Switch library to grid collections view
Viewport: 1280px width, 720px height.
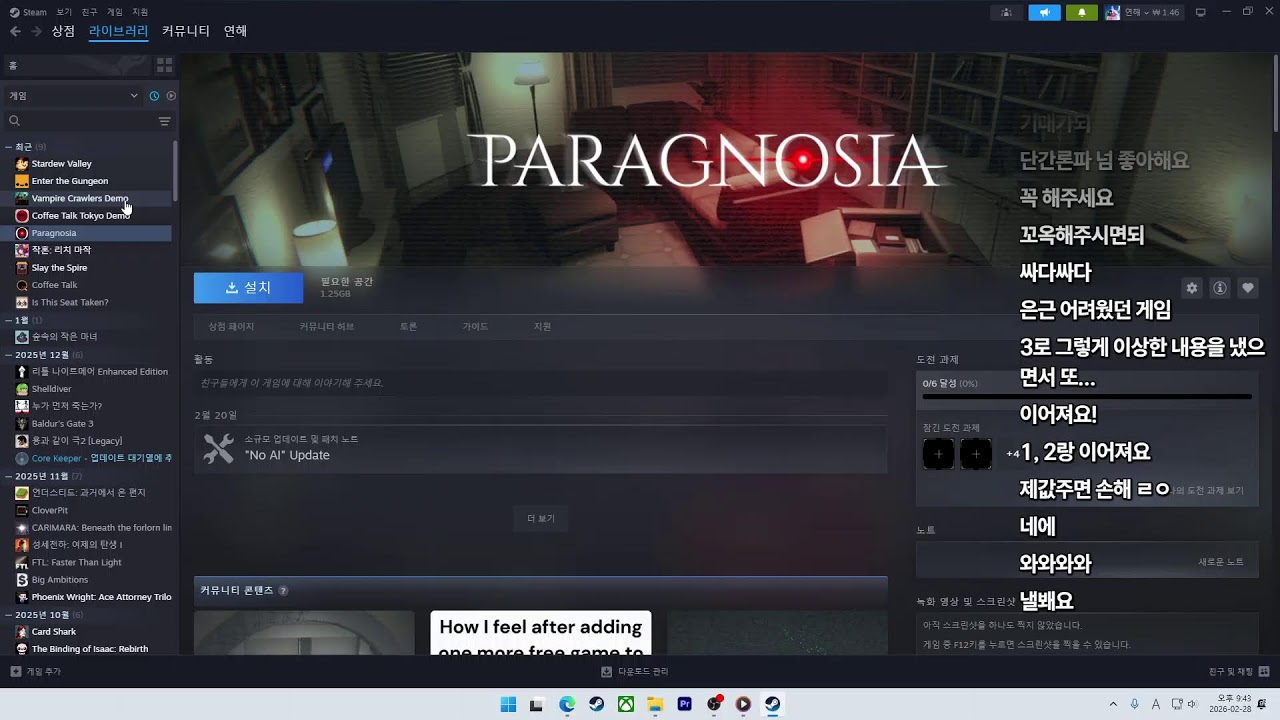tap(164, 65)
